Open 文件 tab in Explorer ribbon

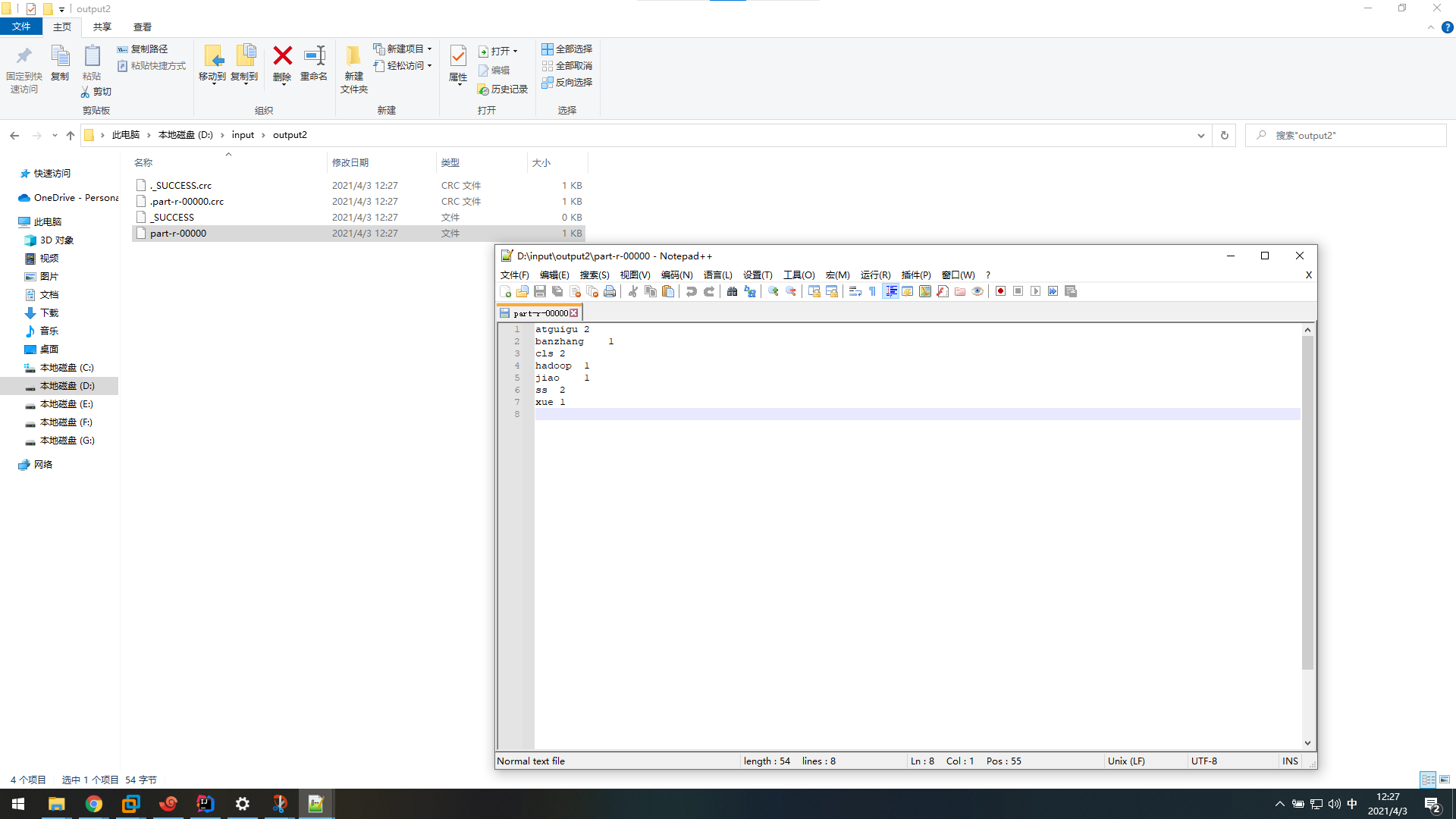(x=21, y=27)
